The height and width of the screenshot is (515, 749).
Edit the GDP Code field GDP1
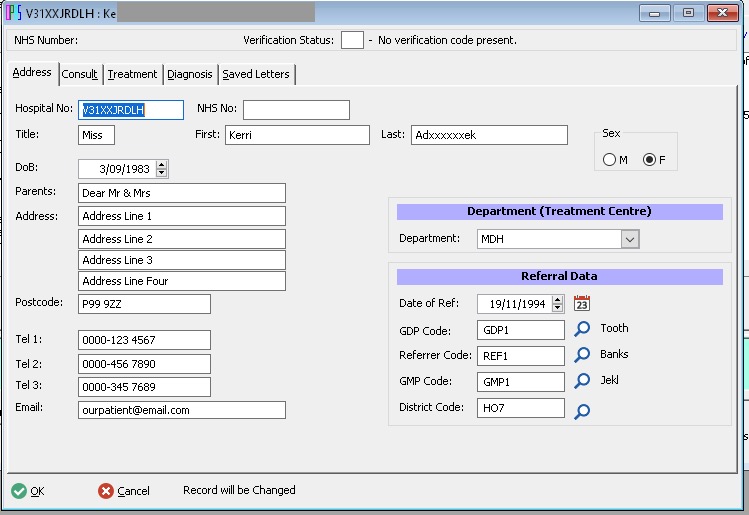tap(521, 330)
